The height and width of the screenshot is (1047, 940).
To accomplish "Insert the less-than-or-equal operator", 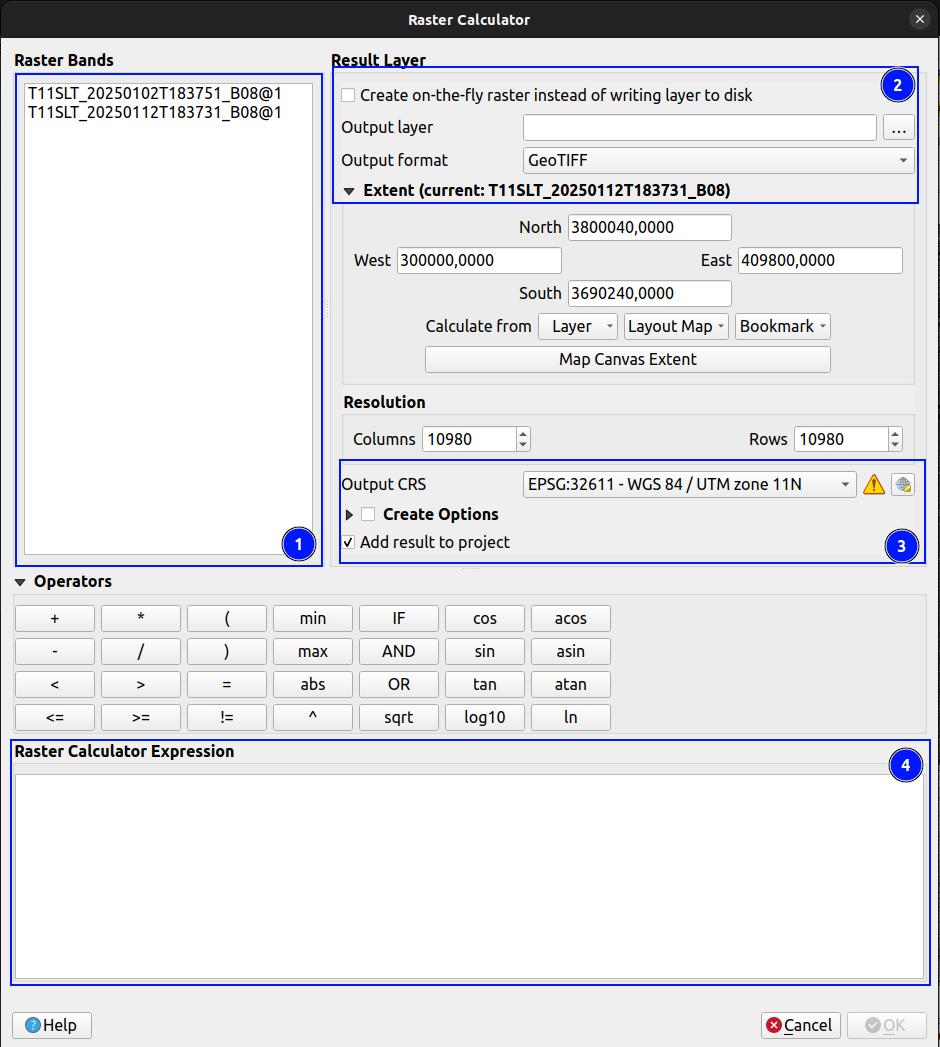I will click(x=55, y=717).
